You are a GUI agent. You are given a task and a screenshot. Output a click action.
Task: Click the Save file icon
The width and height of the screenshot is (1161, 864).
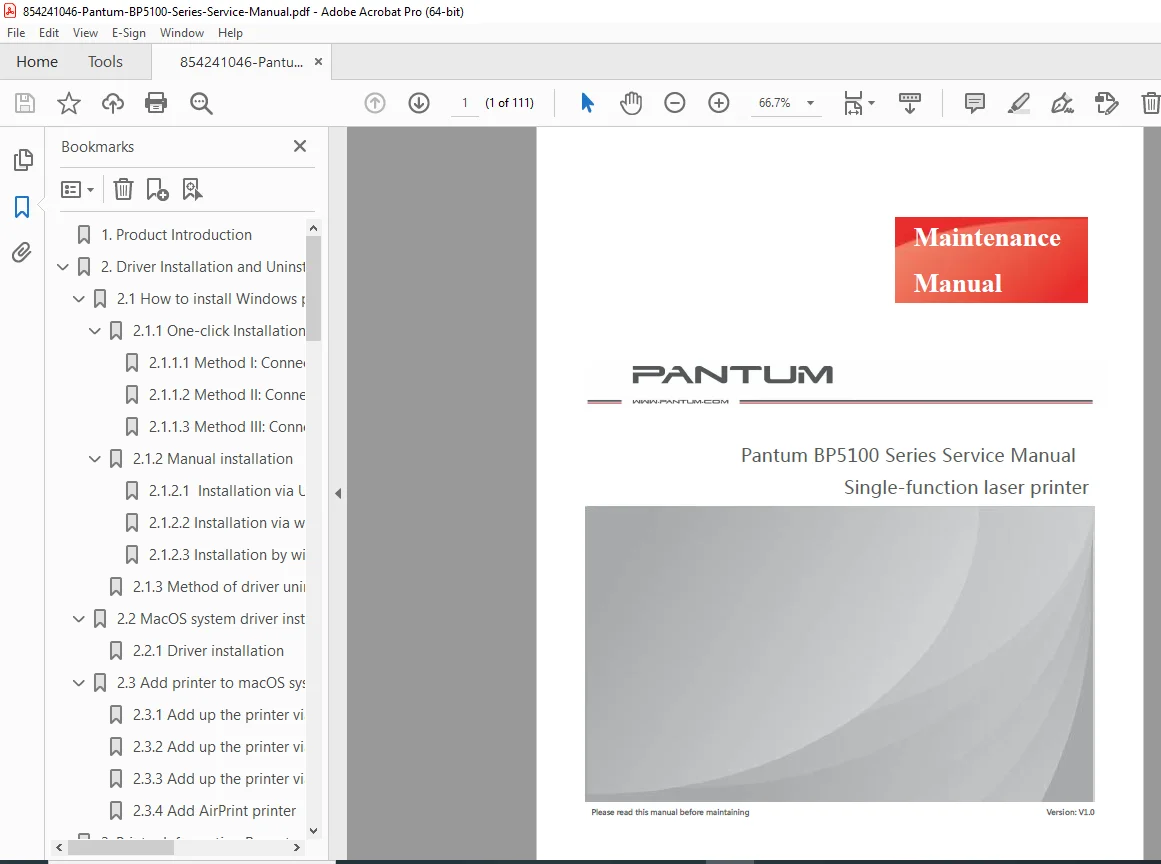tap(25, 103)
